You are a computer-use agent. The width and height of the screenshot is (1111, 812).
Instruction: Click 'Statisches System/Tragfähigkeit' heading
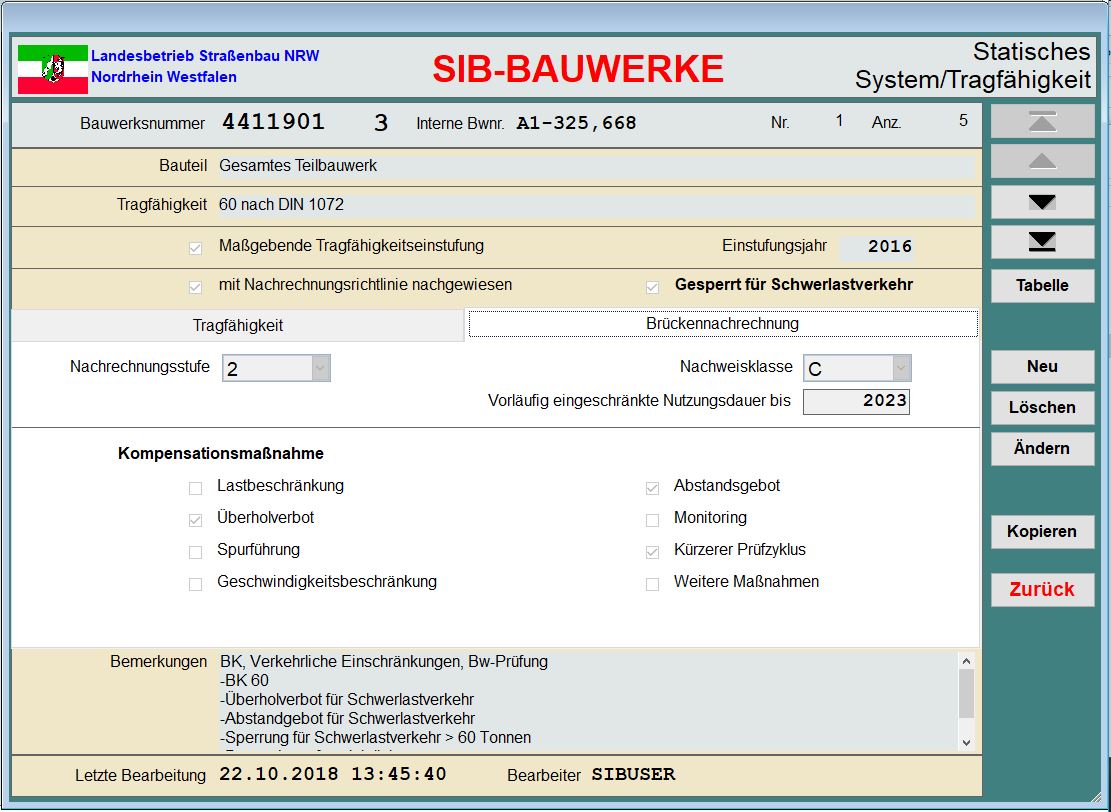pyautogui.click(x=973, y=66)
